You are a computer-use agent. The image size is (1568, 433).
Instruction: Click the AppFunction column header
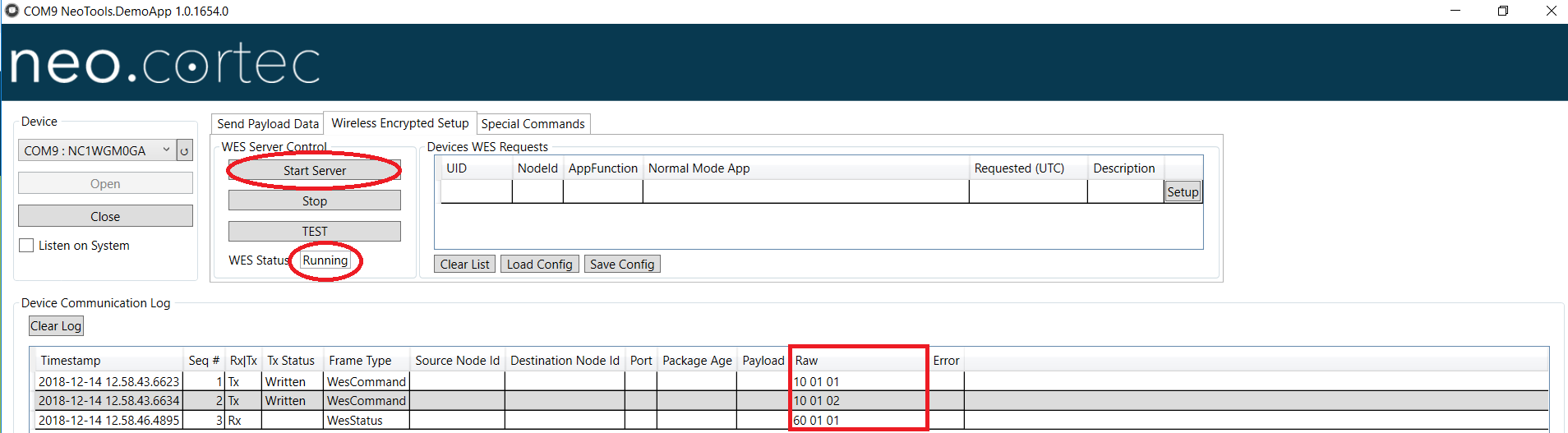pos(603,168)
